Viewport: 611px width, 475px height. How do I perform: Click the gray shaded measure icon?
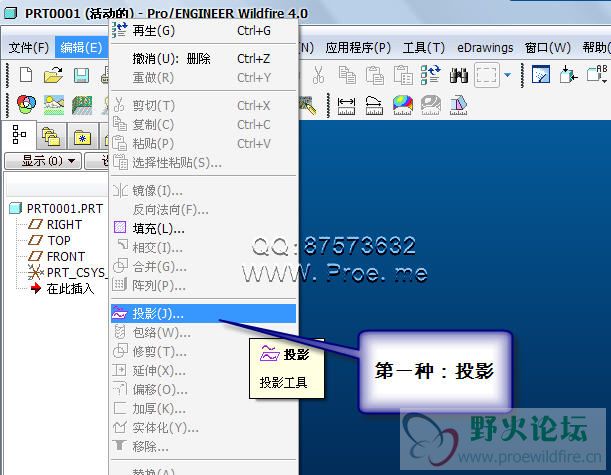tap(431, 105)
